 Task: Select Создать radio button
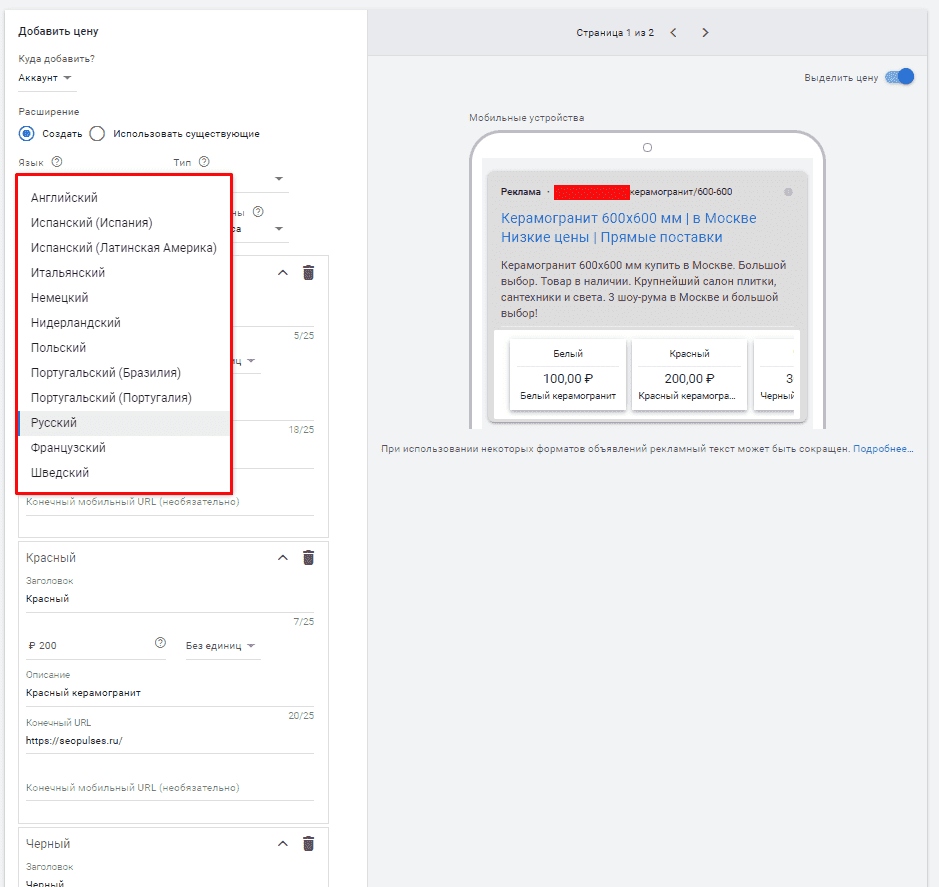pos(26,134)
